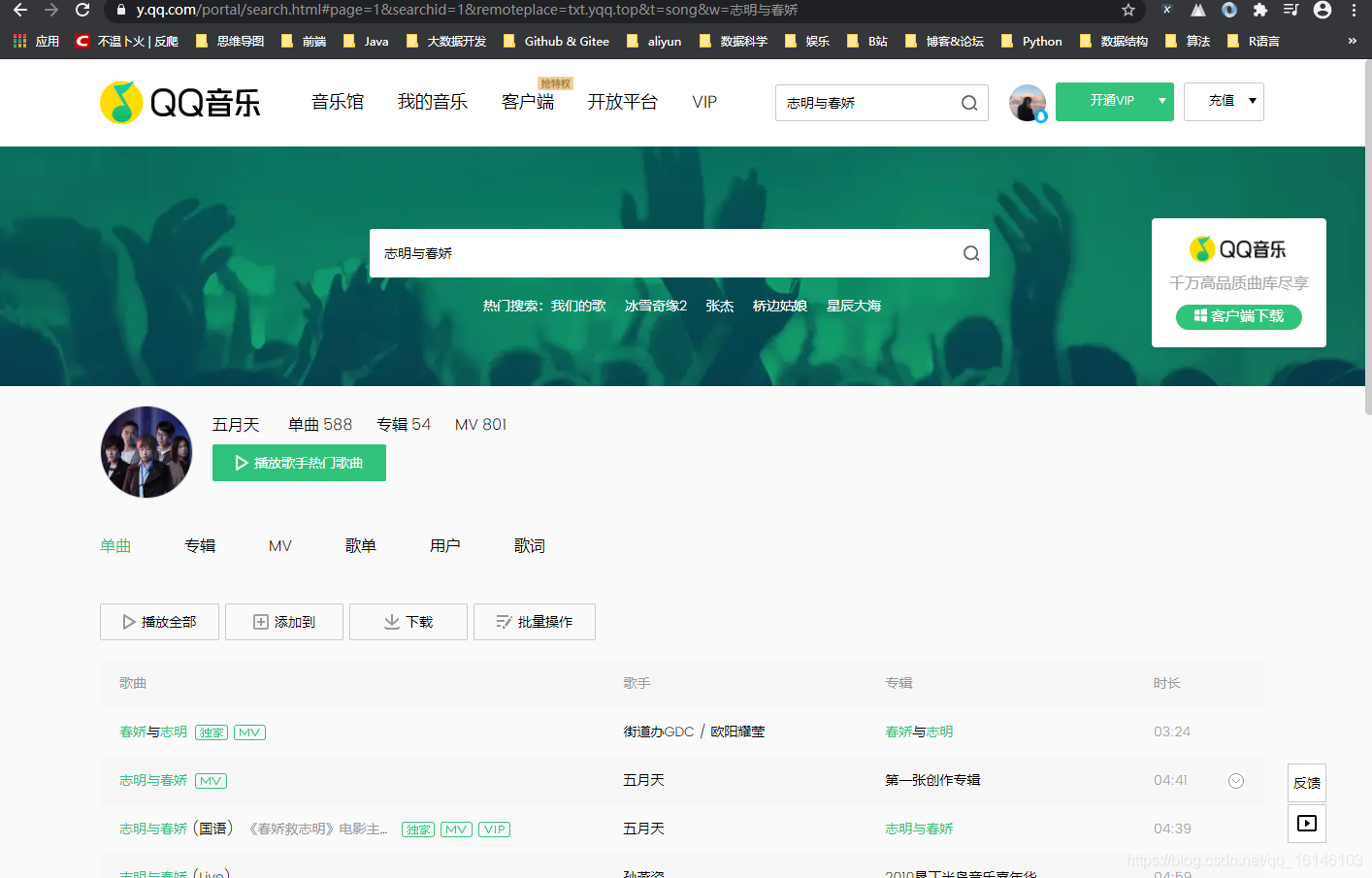This screenshot has width=1372, height=878.
Task: Switch to the 歌单 tab
Action: tap(361, 546)
